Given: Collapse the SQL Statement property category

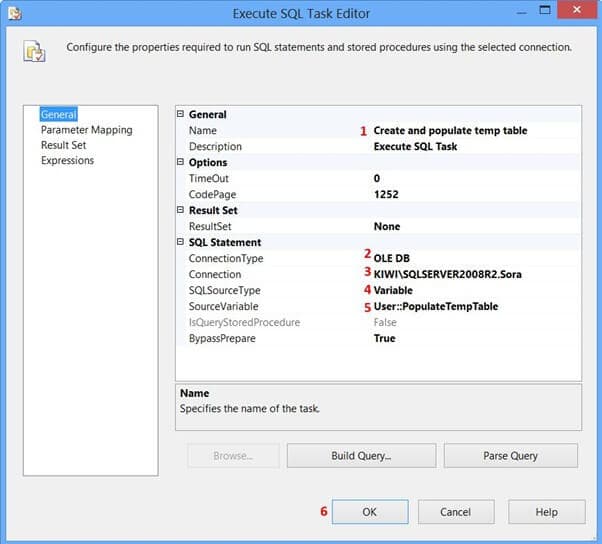Looking at the screenshot, I should 181,243.
